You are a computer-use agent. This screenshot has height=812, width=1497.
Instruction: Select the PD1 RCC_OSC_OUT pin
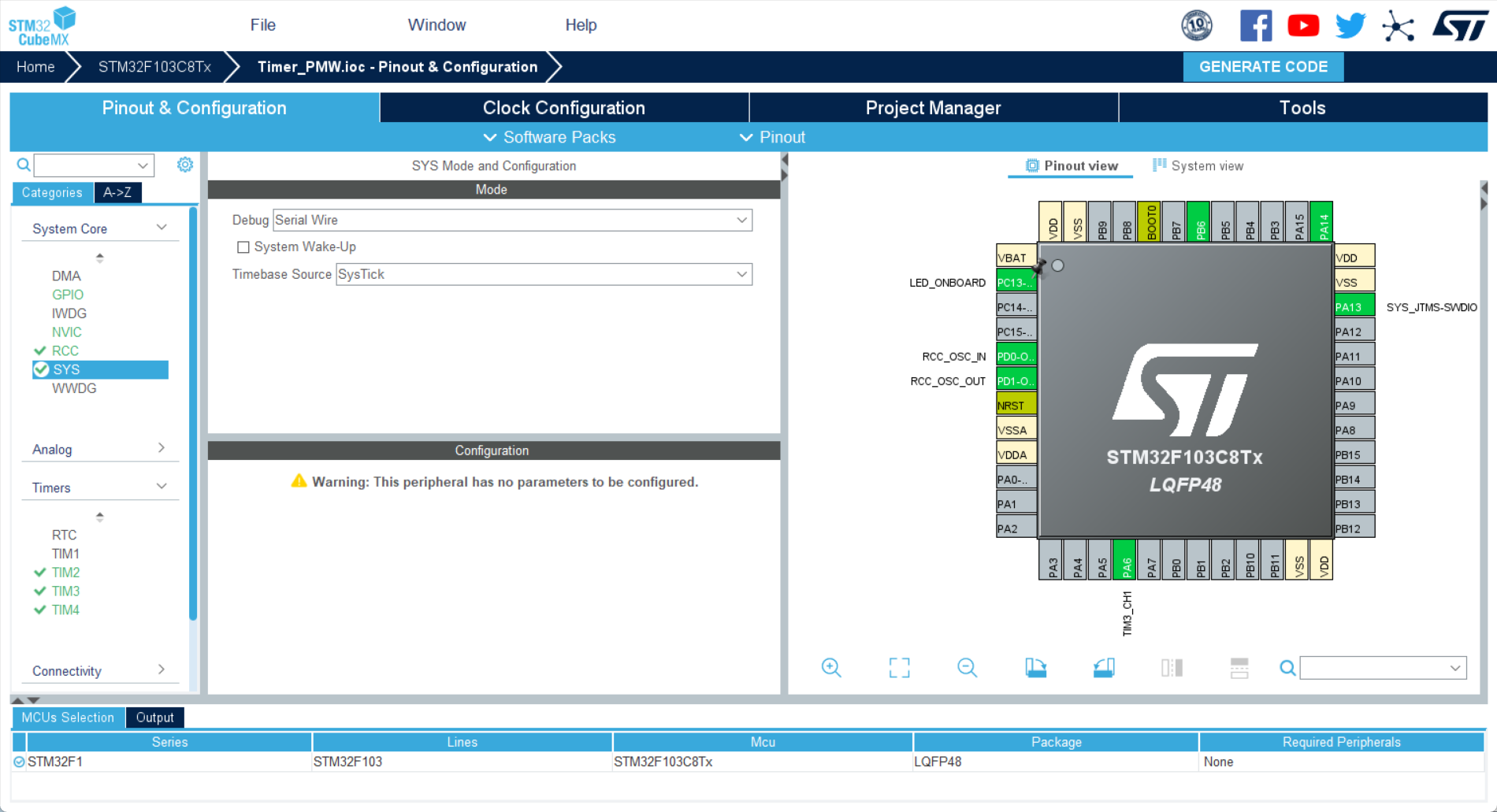coord(1016,380)
